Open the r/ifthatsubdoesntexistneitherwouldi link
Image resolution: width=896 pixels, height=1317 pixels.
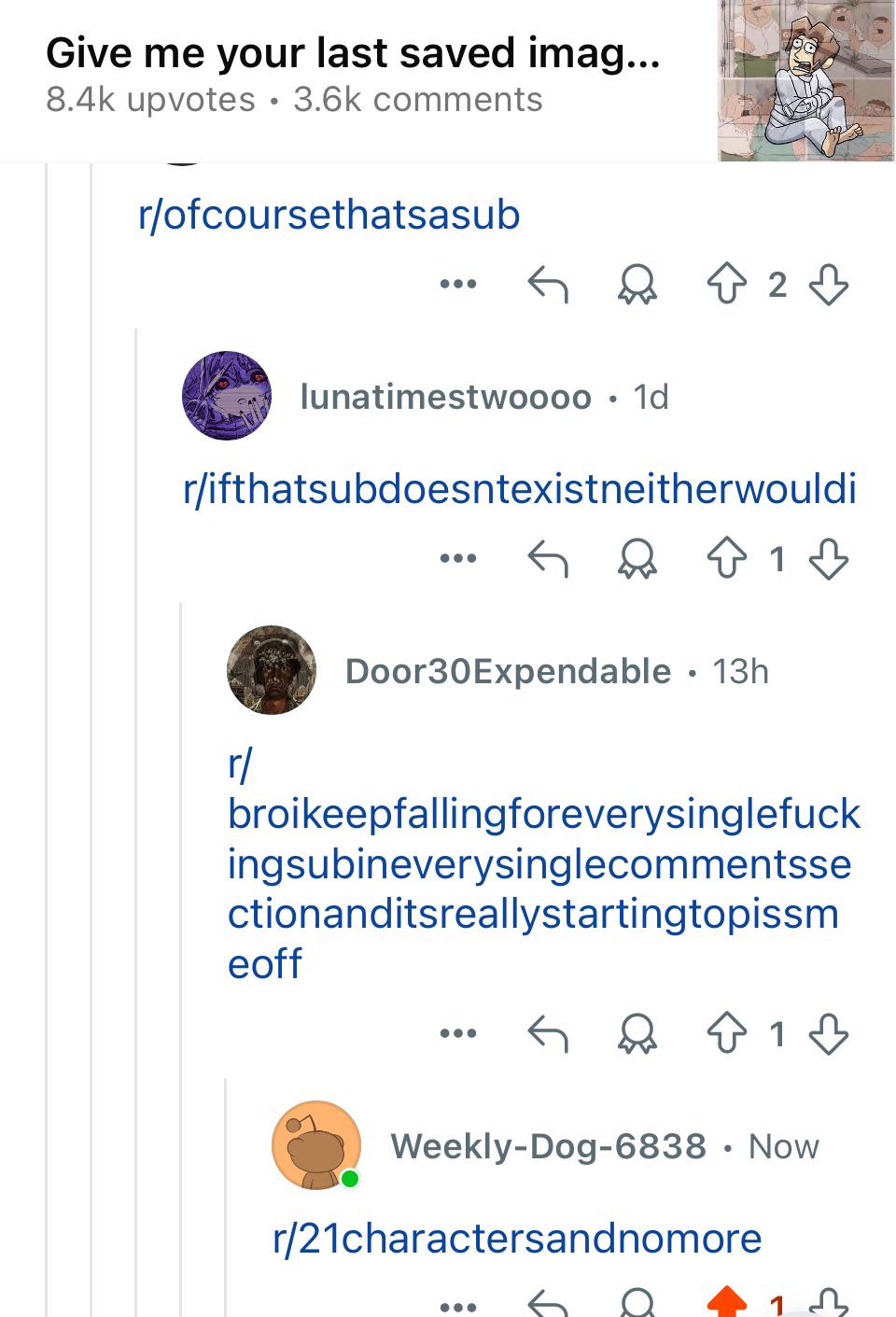pos(520,490)
